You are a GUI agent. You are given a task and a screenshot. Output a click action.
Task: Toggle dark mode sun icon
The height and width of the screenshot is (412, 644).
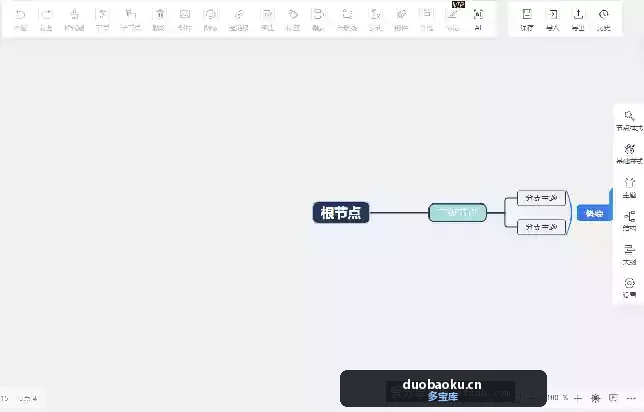coord(596,398)
